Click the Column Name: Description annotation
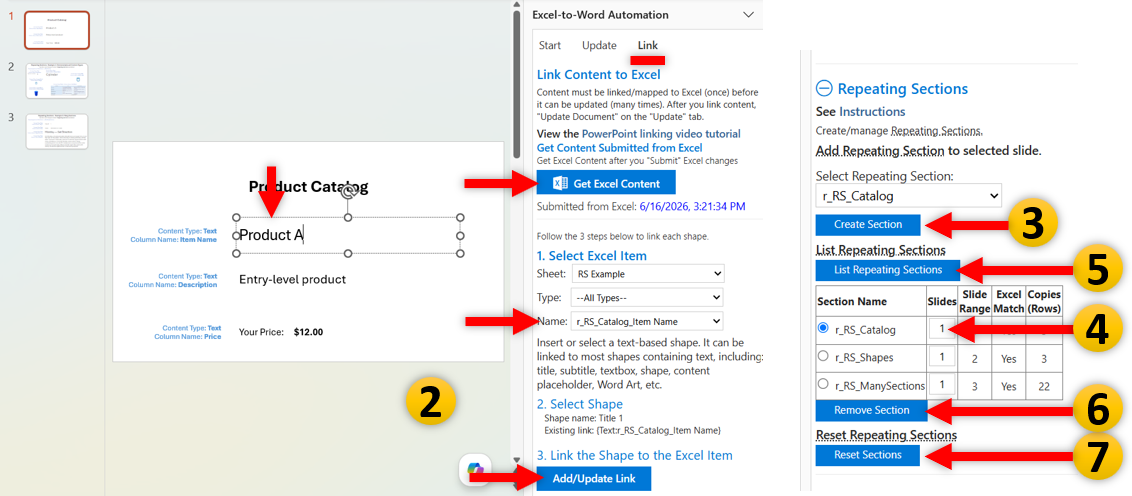Image resolution: width=1132 pixels, height=496 pixels. [173, 284]
